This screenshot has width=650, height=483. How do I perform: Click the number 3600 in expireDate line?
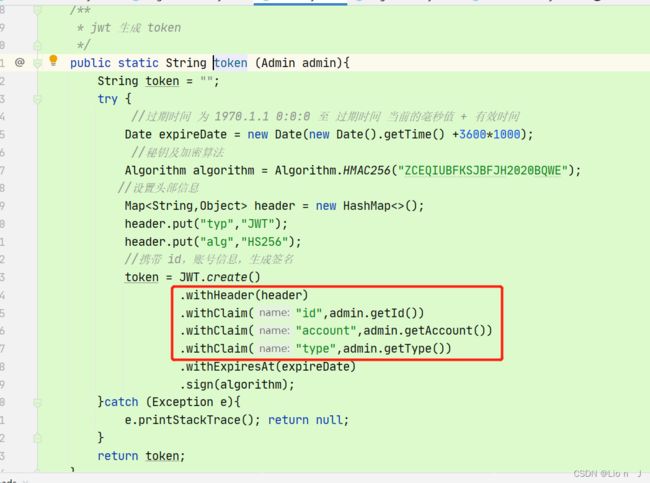click(x=473, y=134)
